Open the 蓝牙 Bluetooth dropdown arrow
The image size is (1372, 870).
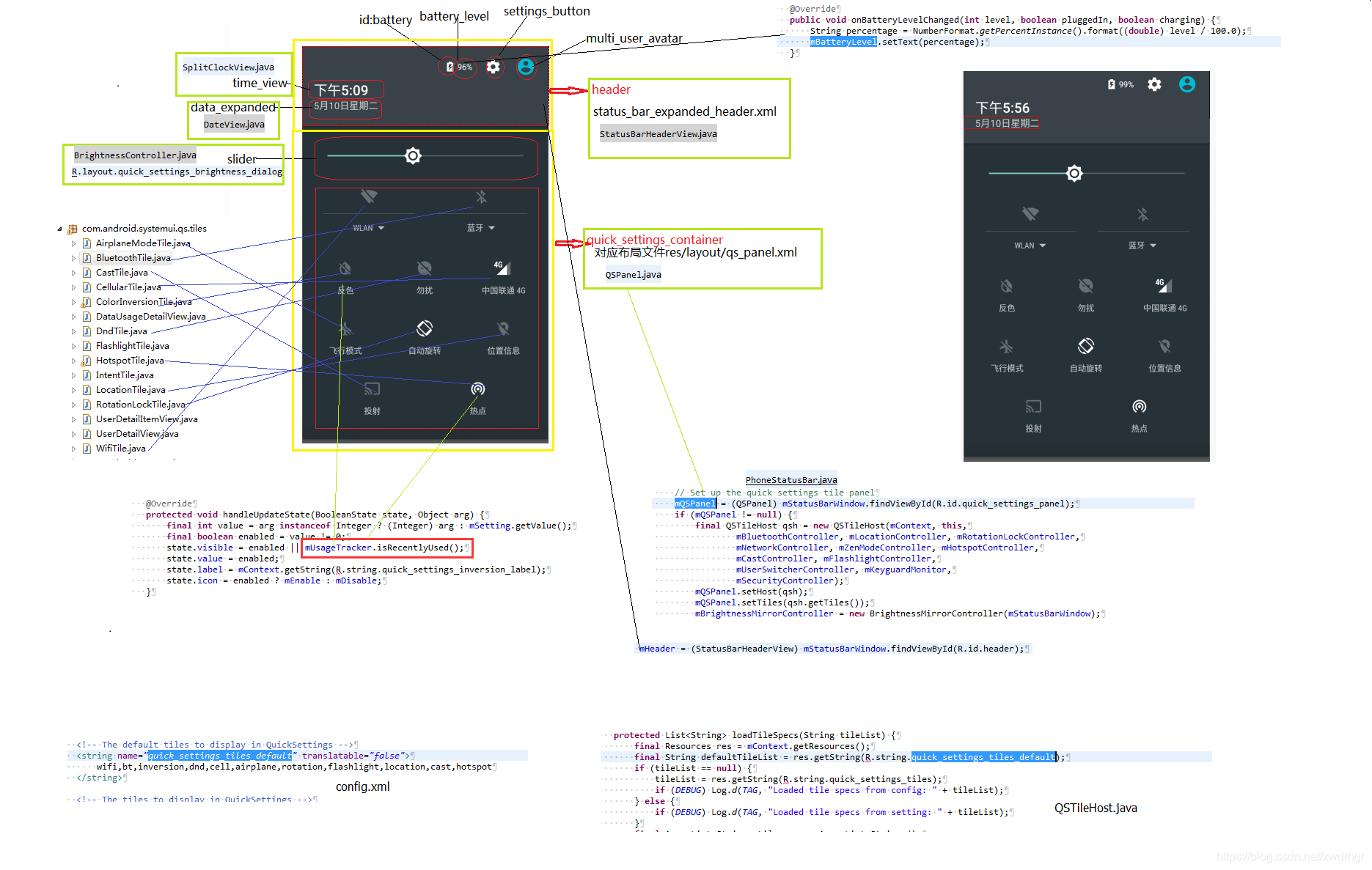click(492, 227)
